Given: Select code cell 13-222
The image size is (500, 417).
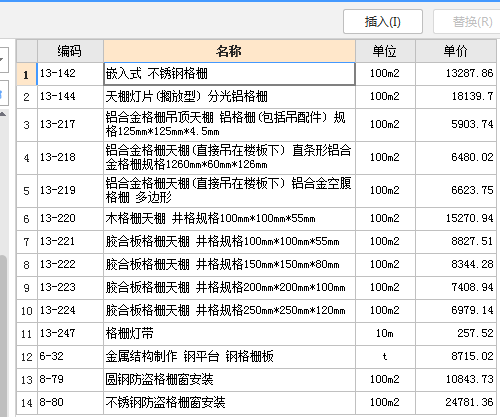Looking at the screenshot, I should (x=70, y=265).
